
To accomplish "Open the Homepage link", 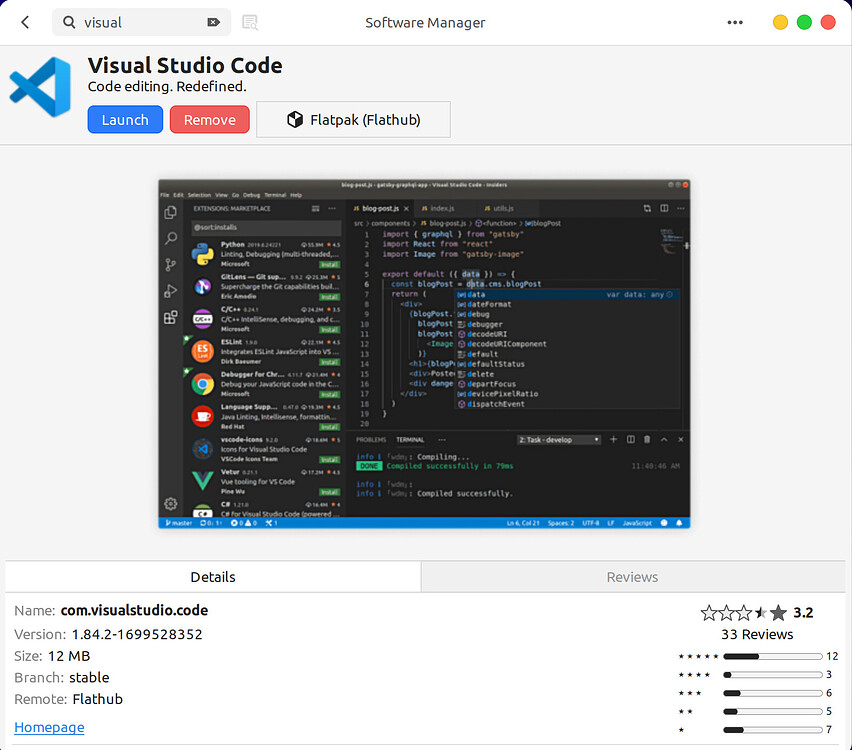I will 49,727.
